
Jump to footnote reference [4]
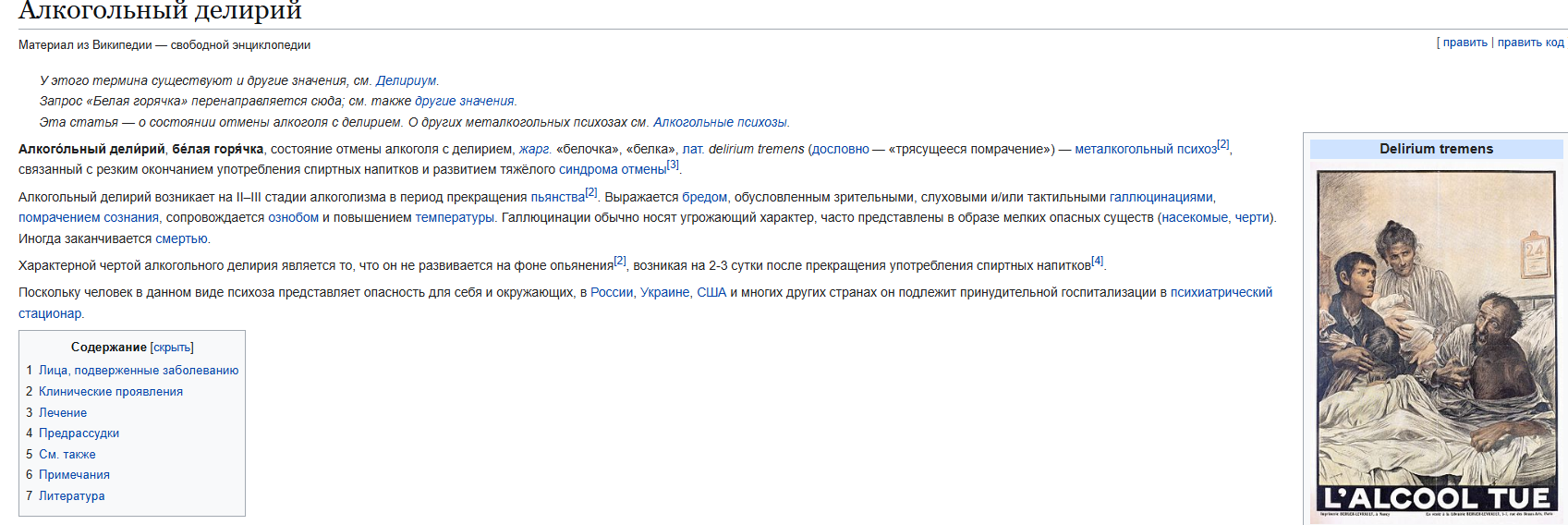click(x=1097, y=261)
